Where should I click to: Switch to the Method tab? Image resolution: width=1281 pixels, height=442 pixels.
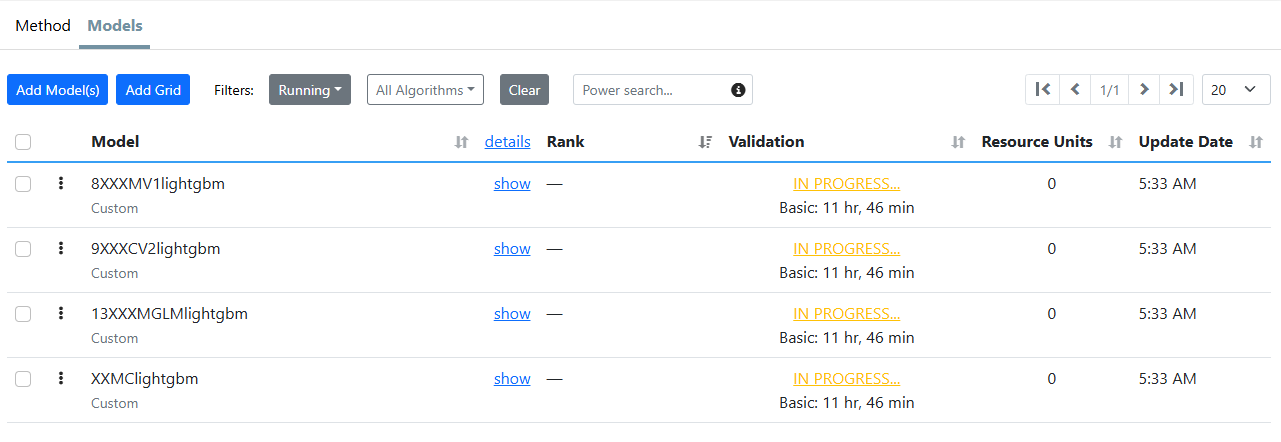click(43, 26)
